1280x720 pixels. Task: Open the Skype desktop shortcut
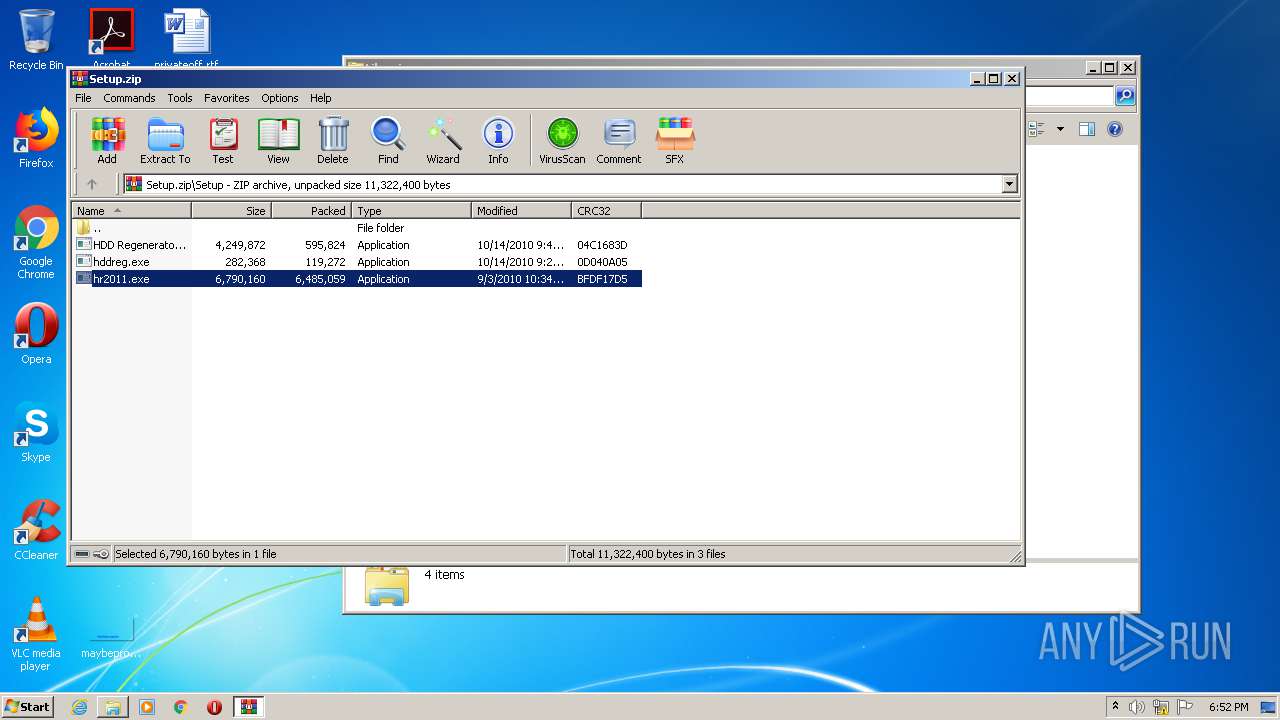[36, 432]
